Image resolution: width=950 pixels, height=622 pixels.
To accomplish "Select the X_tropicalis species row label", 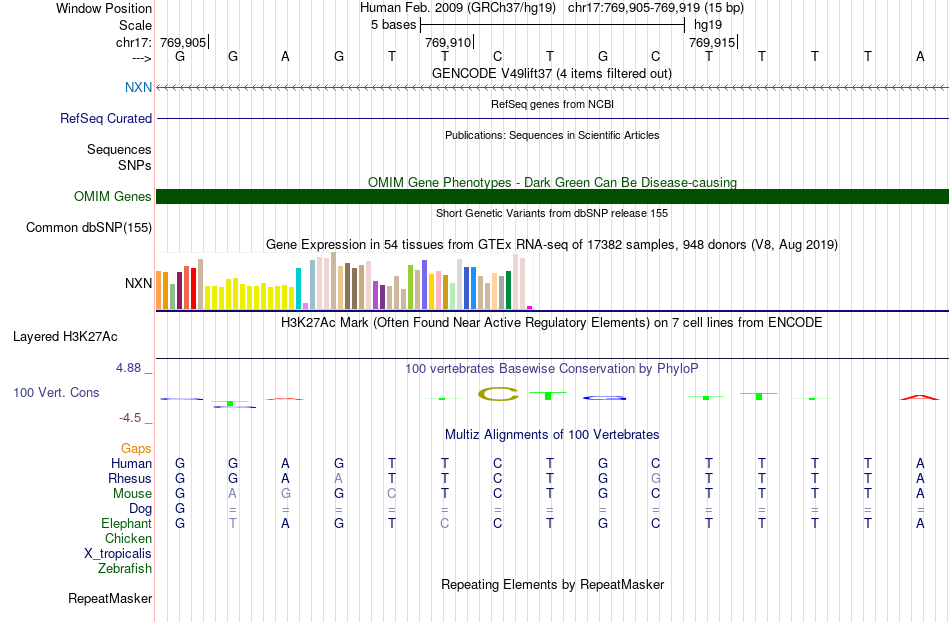I will click(118, 554).
